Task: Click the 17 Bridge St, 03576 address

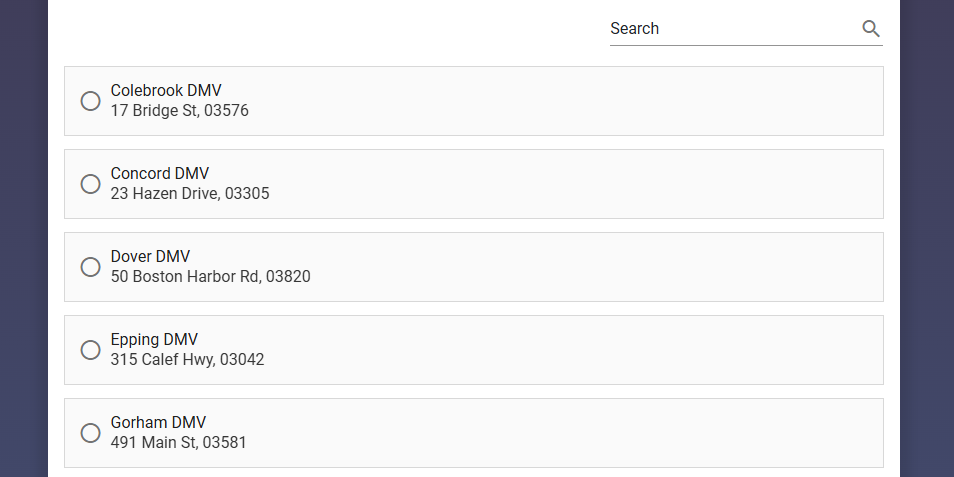Action: [x=179, y=111]
